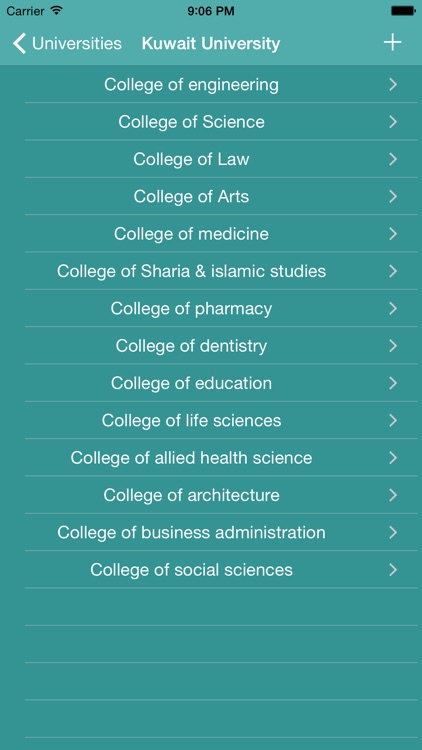Tap the chevron next to College of Science
422x750 pixels.
393,122
